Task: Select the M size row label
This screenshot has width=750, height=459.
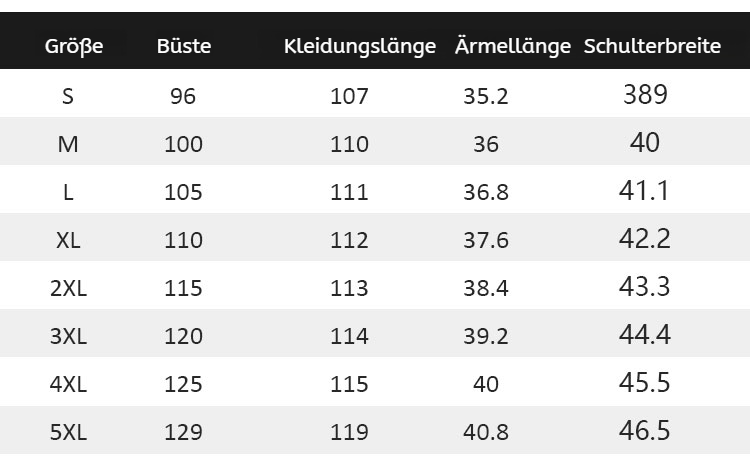Action: point(68,144)
